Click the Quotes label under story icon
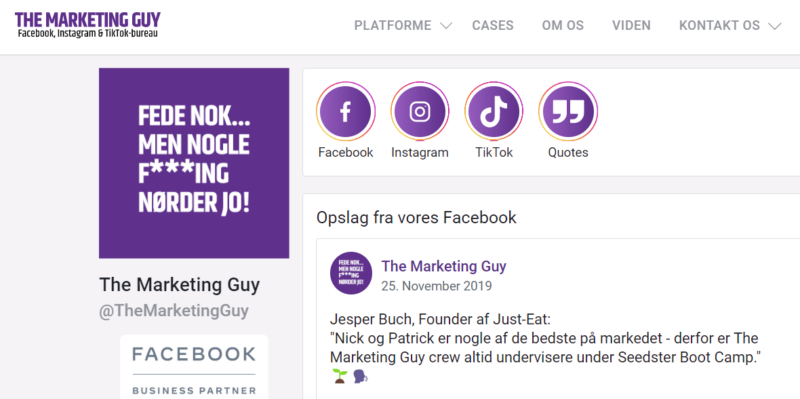The image size is (800, 399). (x=568, y=153)
